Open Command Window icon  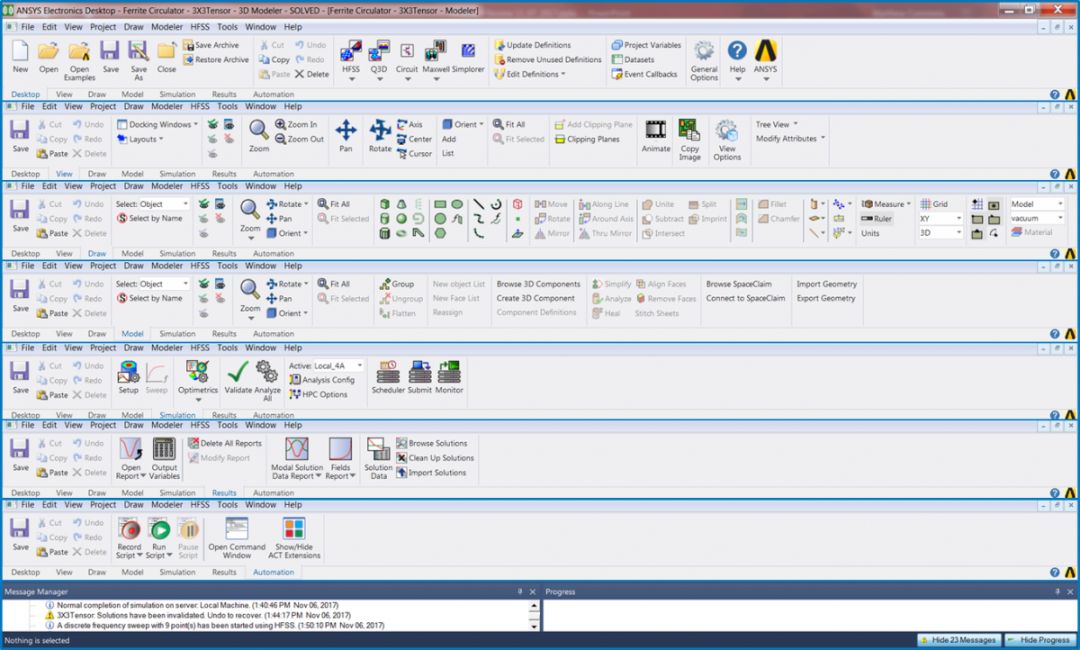[236, 529]
